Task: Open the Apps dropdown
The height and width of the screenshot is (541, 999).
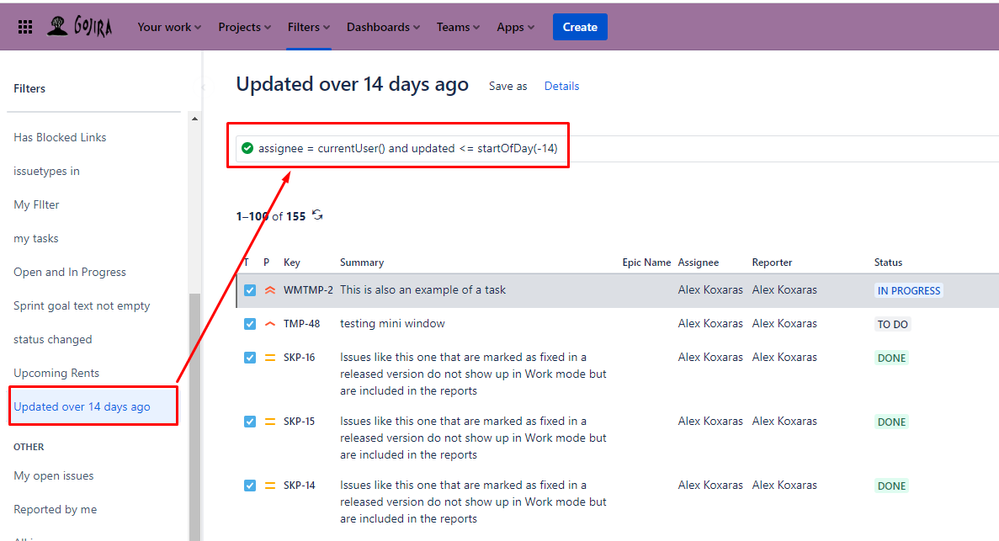Action: point(515,27)
